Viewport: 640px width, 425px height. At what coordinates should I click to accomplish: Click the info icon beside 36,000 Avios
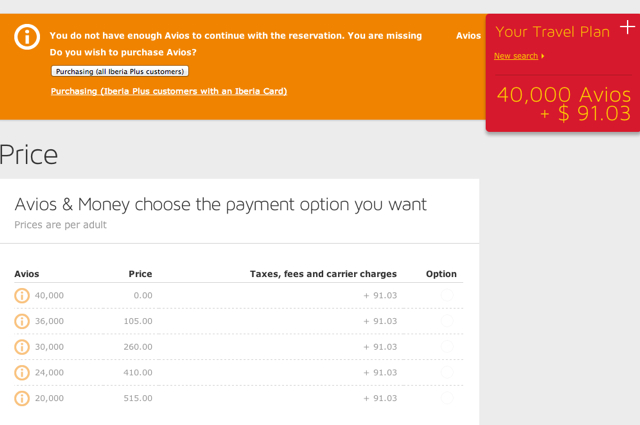[22, 321]
